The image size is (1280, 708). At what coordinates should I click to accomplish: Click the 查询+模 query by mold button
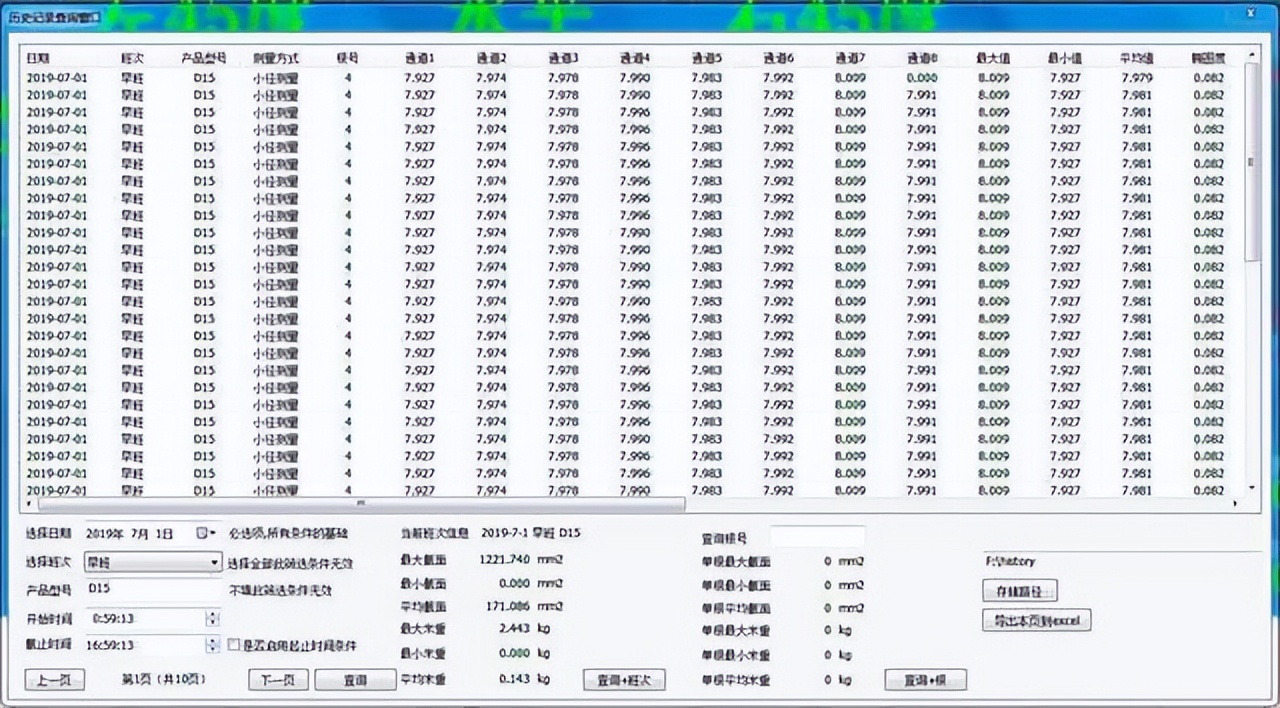pos(923,679)
